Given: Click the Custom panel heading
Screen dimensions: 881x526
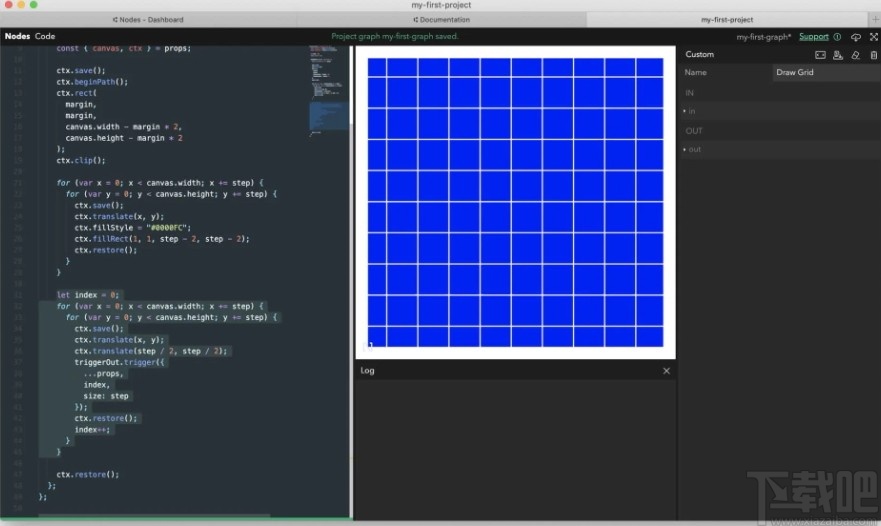Looking at the screenshot, I should pos(700,55).
